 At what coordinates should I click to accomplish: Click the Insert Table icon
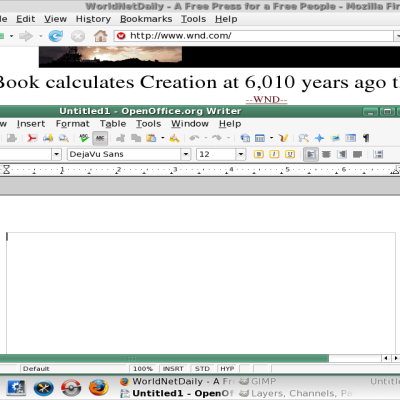260,138
